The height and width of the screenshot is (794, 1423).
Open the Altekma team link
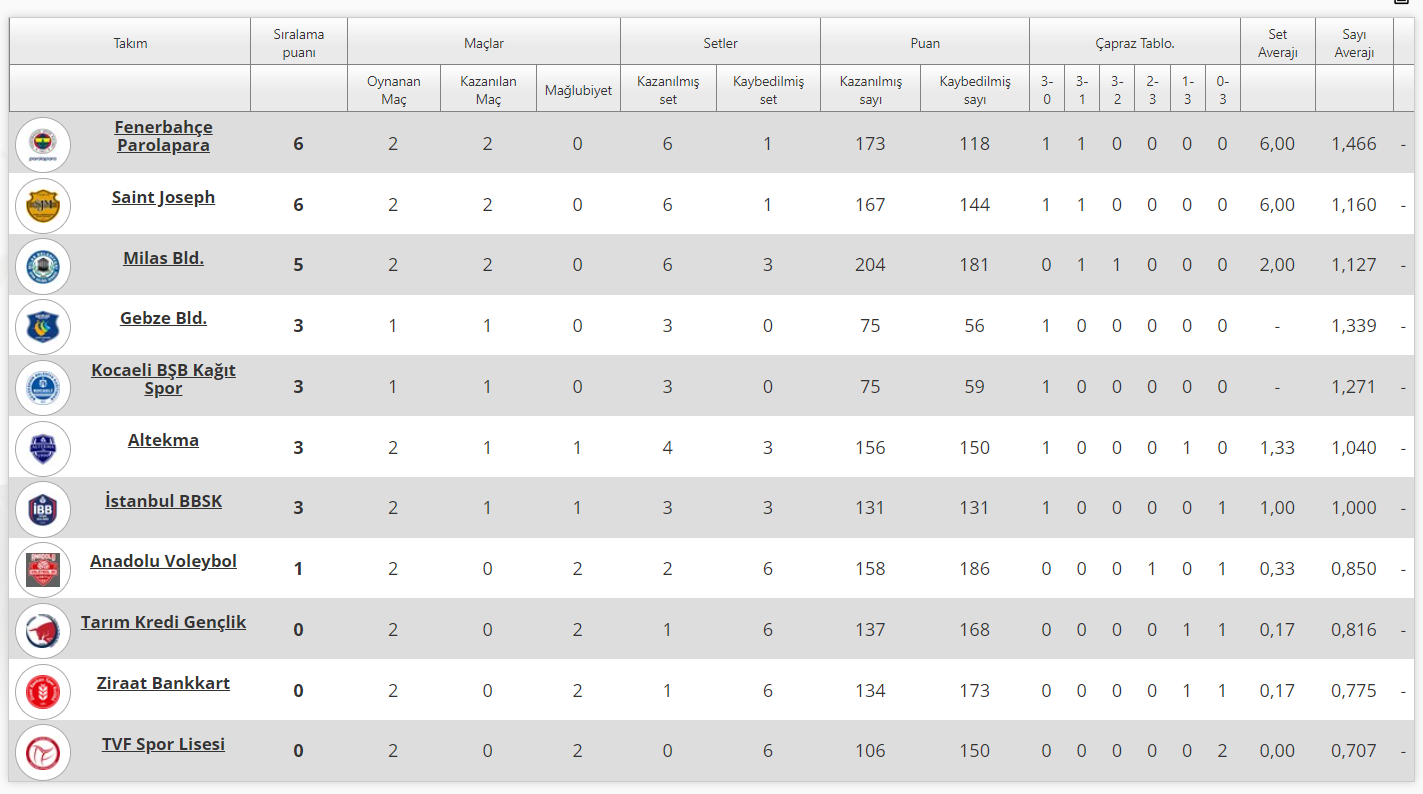click(163, 440)
